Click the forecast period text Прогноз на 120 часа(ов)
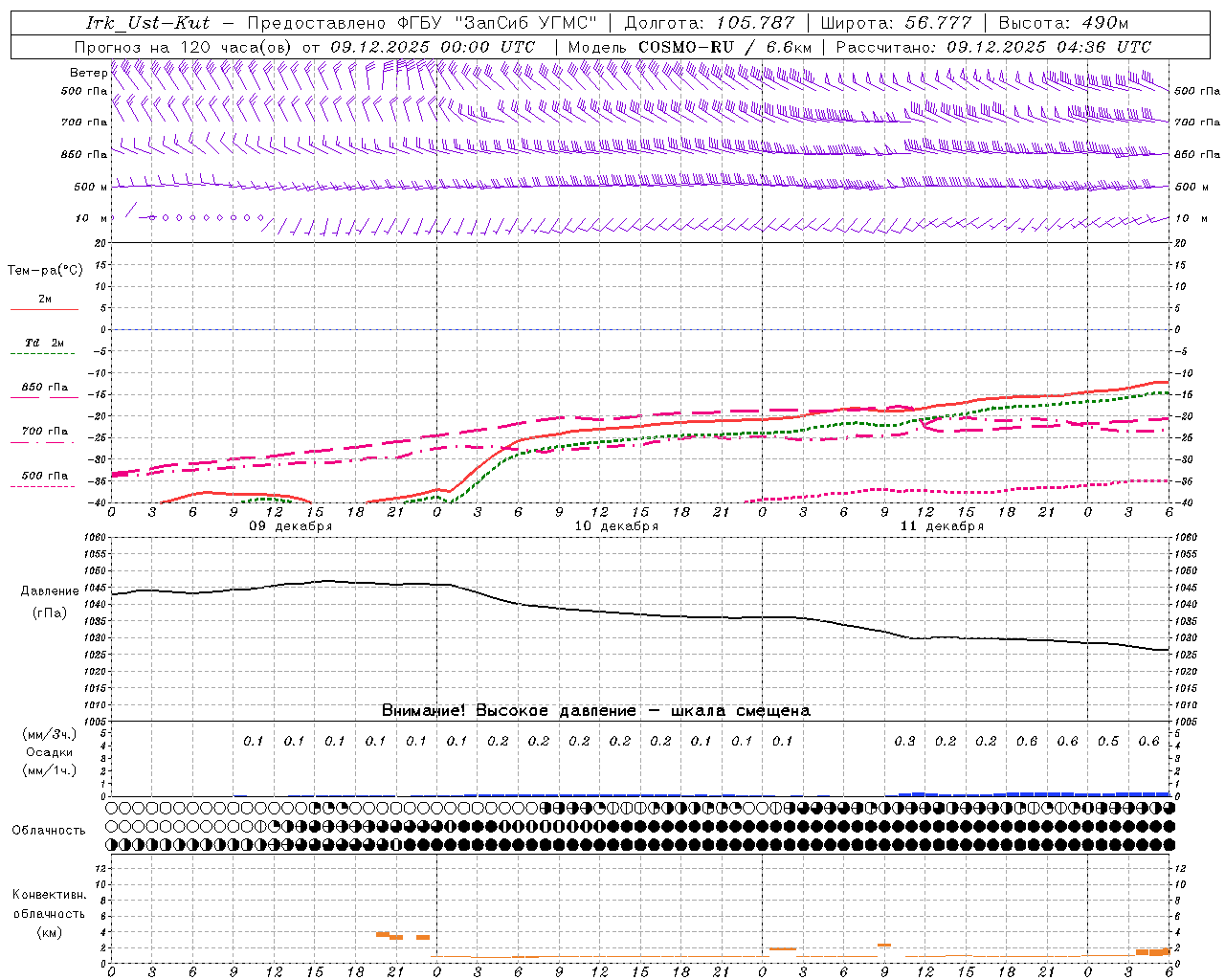The height and width of the screenshot is (980, 1225). [x=184, y=47]
